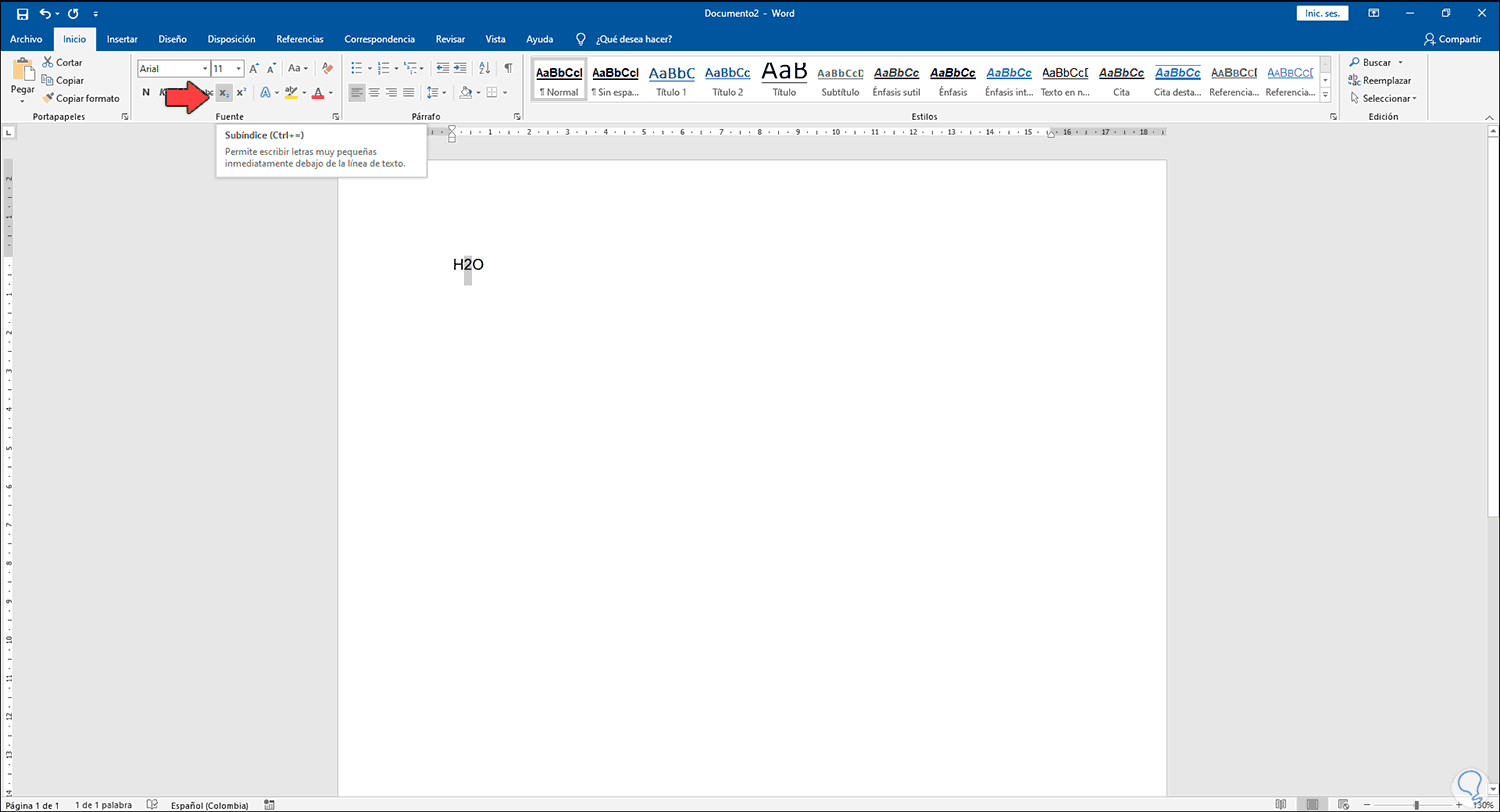
Task: Click the Save icon in the title bar
Action: (x=23, y=13)
